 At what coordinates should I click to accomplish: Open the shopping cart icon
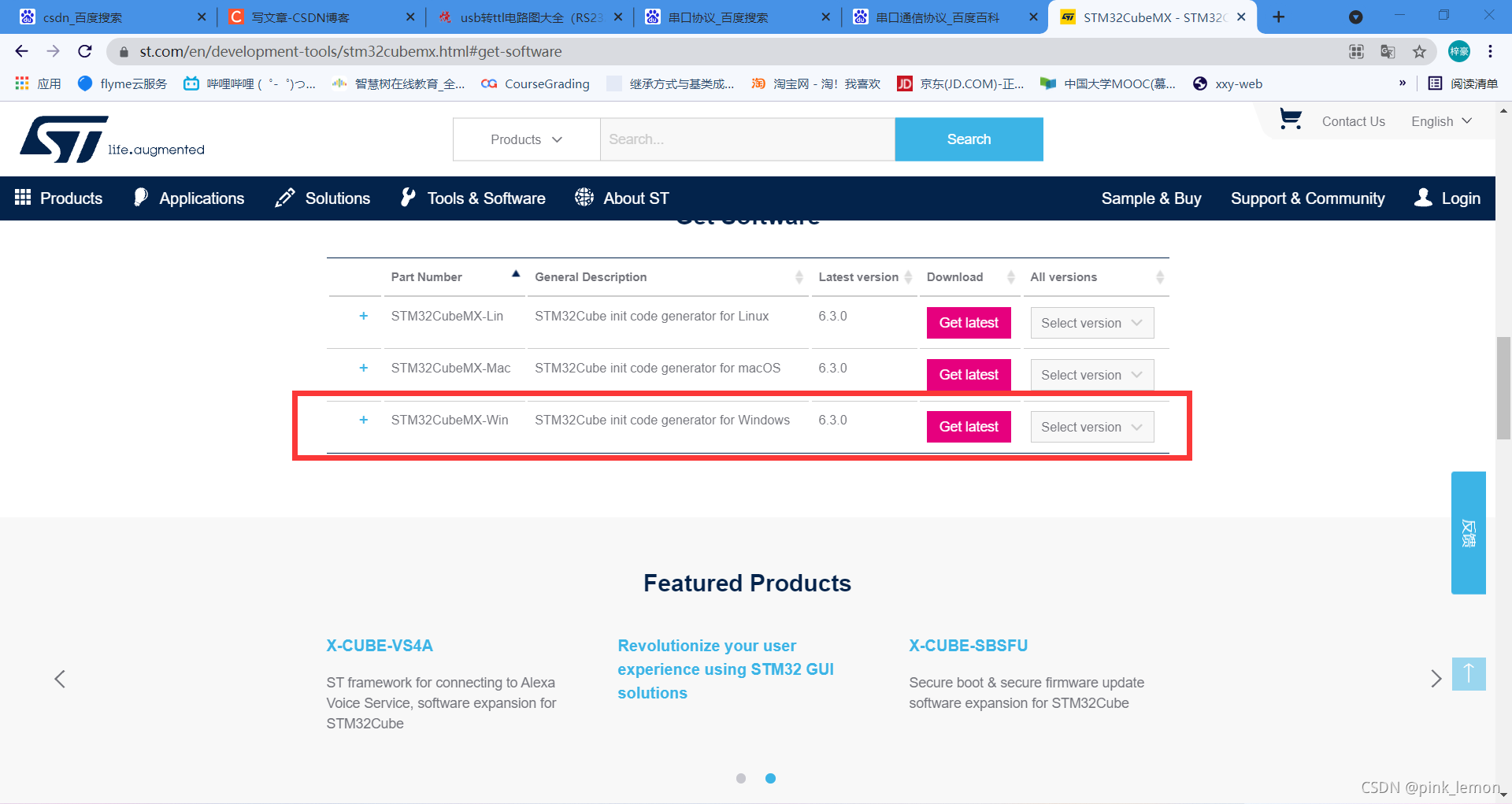[x=1290, y=119]
